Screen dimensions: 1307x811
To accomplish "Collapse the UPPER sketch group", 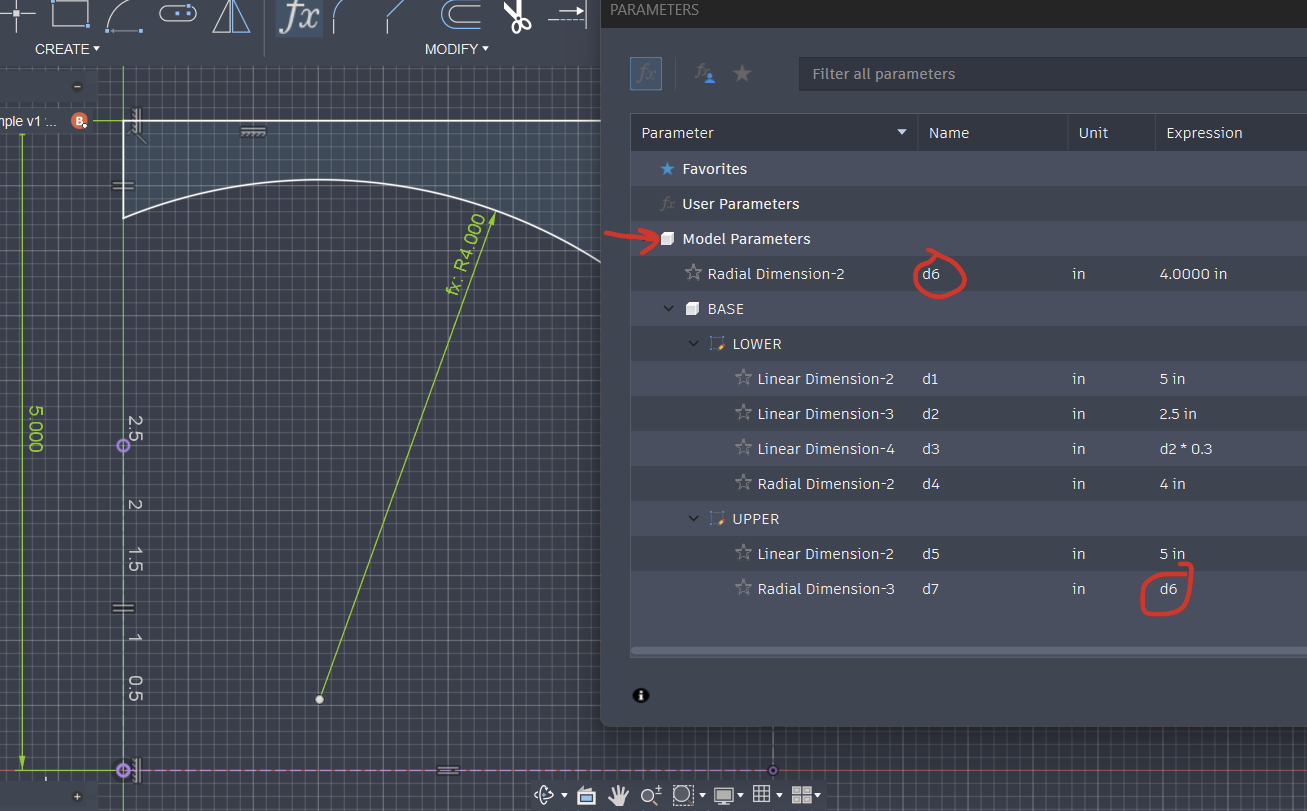I will 693,519.
